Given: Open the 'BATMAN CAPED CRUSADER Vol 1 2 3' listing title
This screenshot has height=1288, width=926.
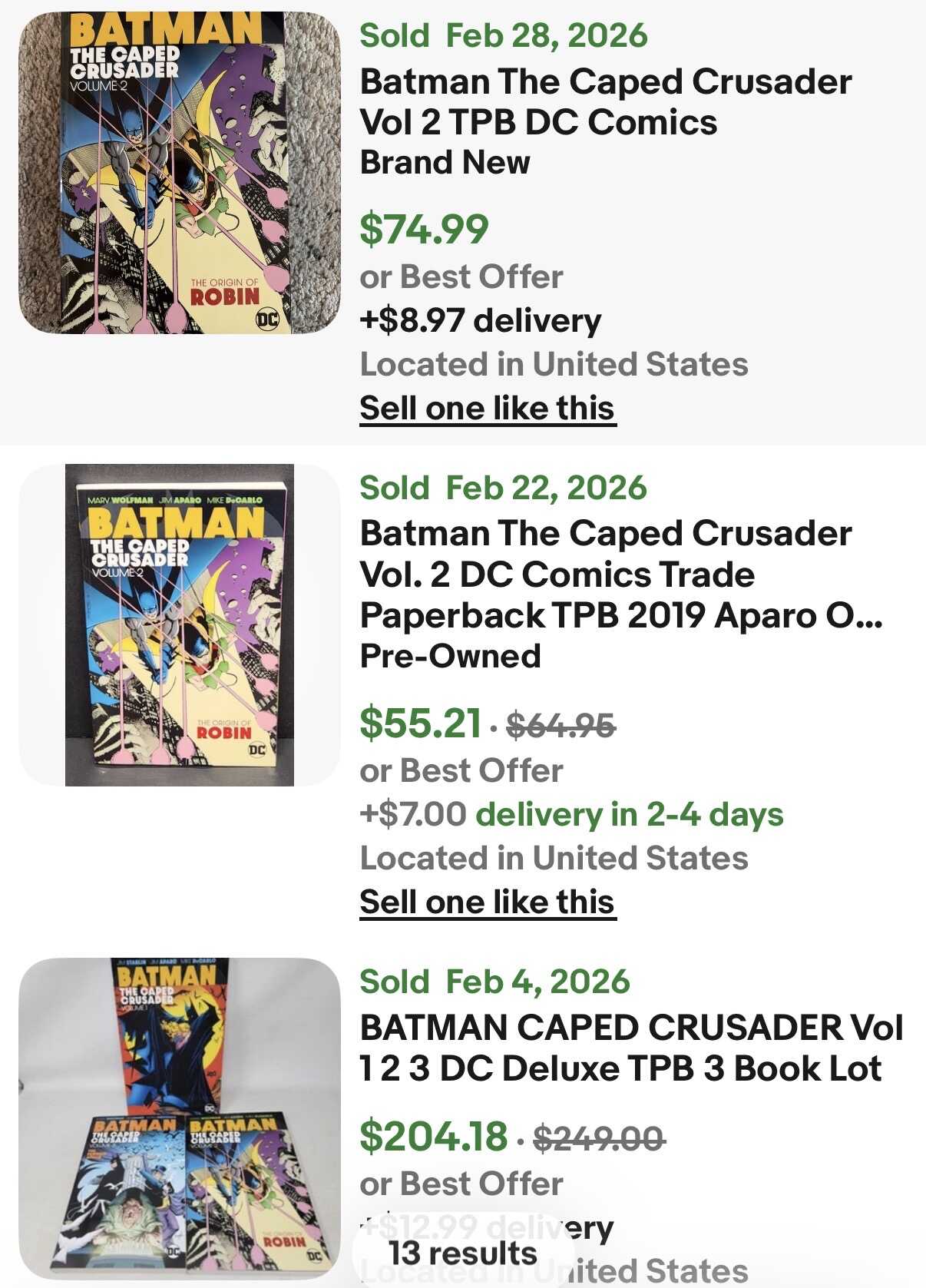Looking at the screenshot, I should 630,1048.
